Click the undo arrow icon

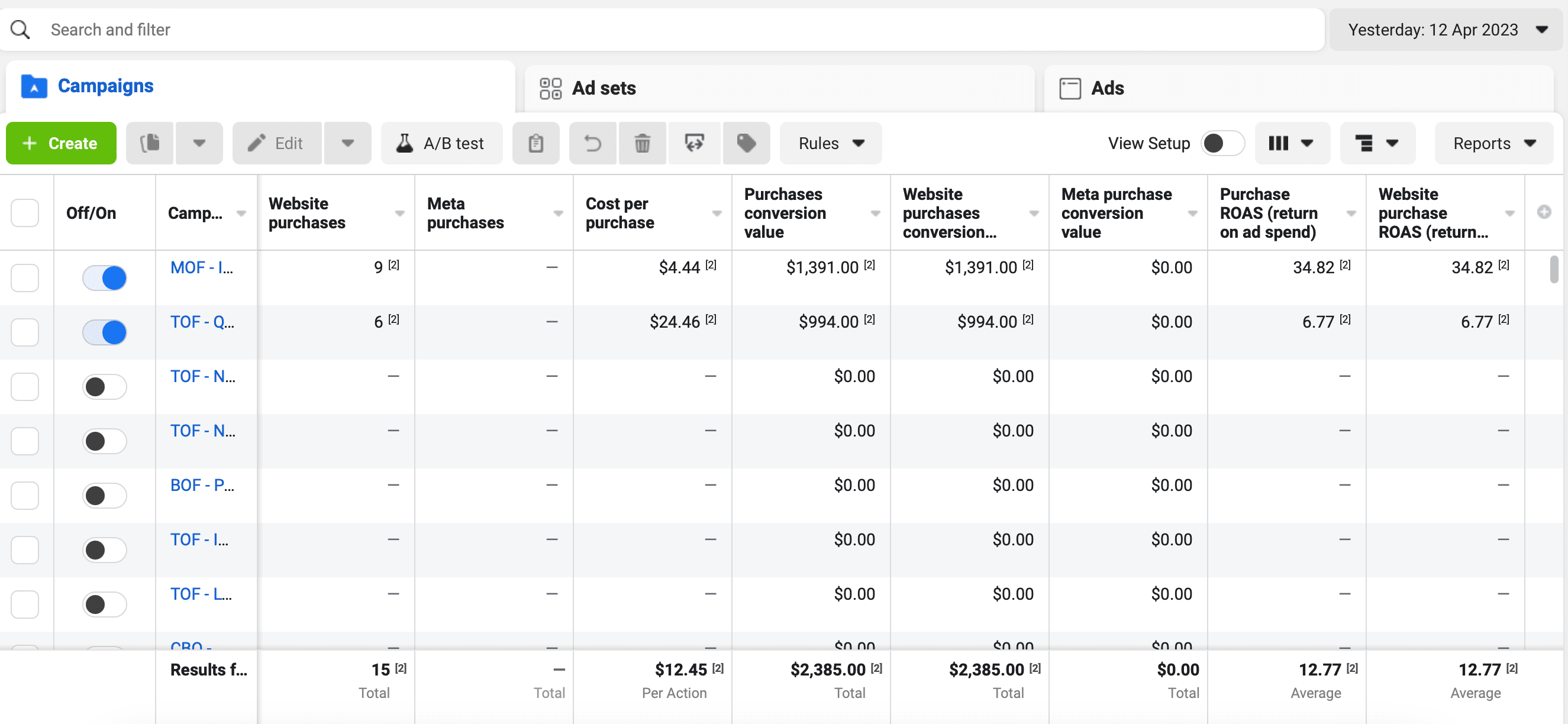(x=592, y=144)
